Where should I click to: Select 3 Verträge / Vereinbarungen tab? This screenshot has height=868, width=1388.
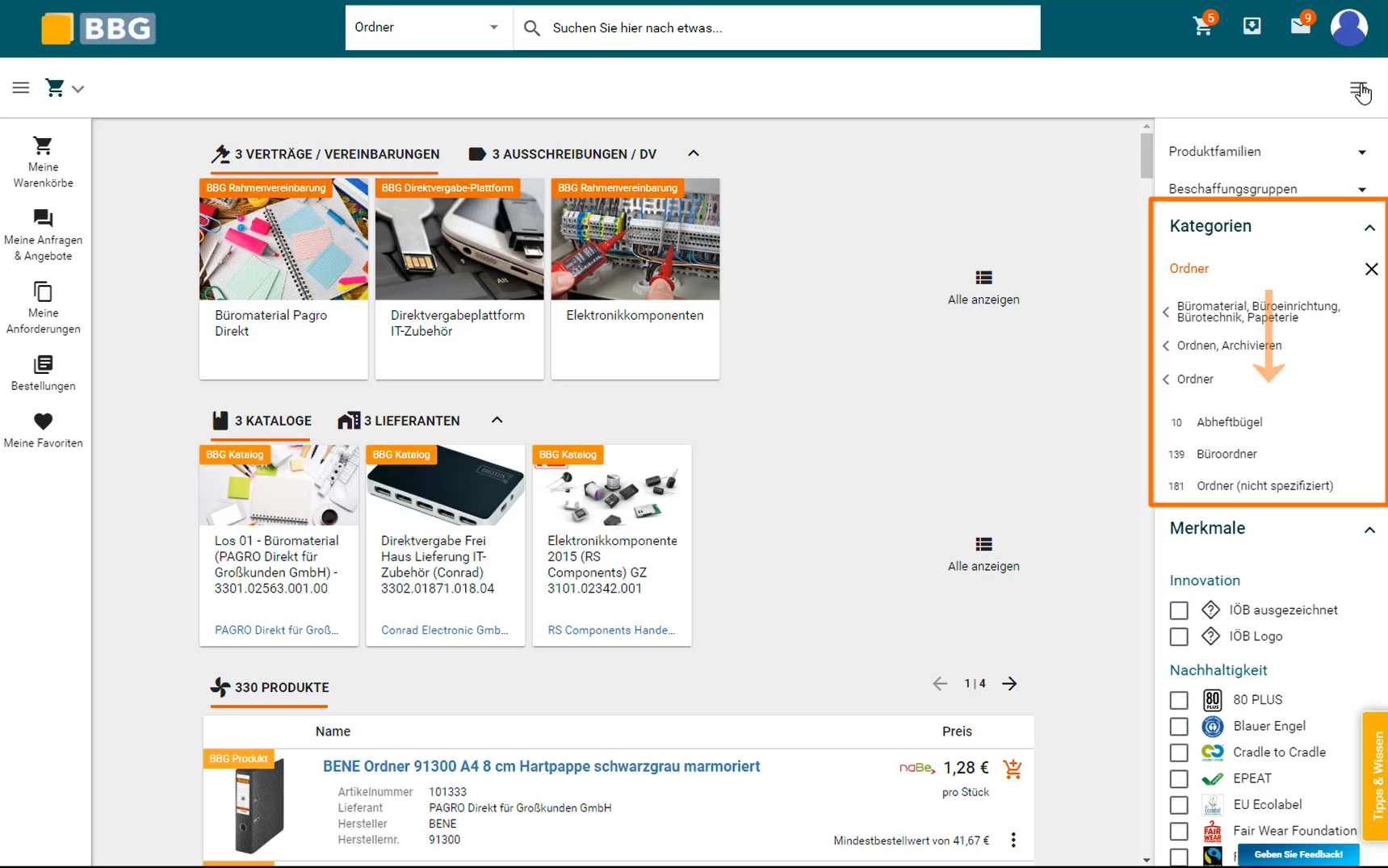click(x=325, y=154)
